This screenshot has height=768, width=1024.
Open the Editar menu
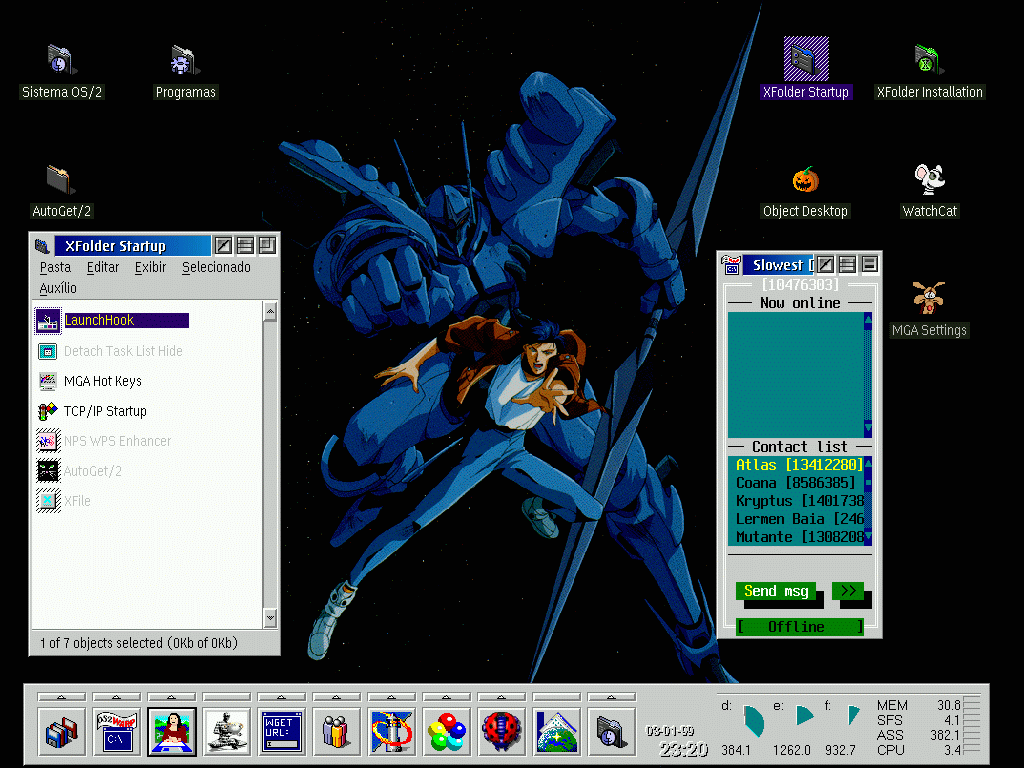(x=103, y=267)
